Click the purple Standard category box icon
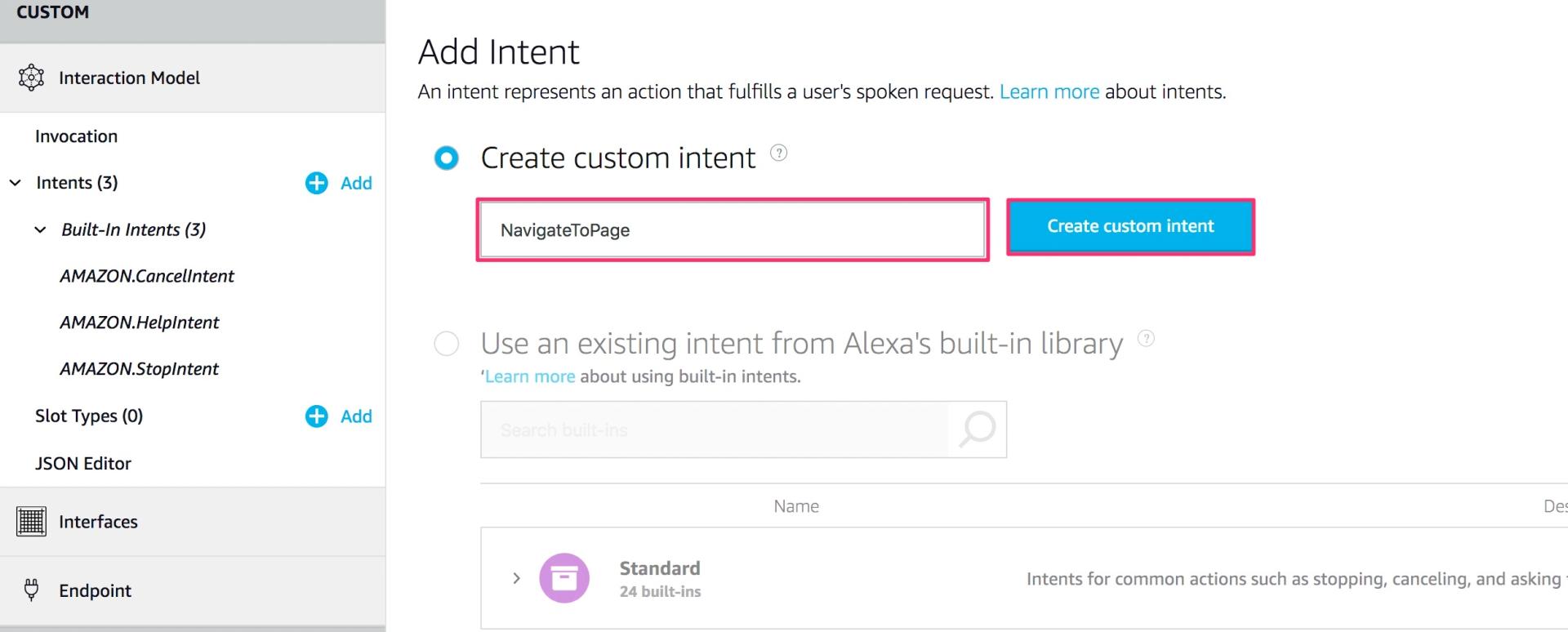Viewport: 1568px width, 632px height. tap(563, 578)
